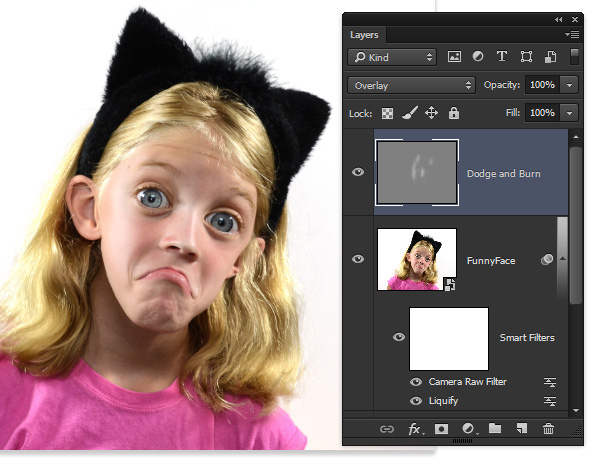
Task: Lock image pixels brush icon
Action: 409,113
